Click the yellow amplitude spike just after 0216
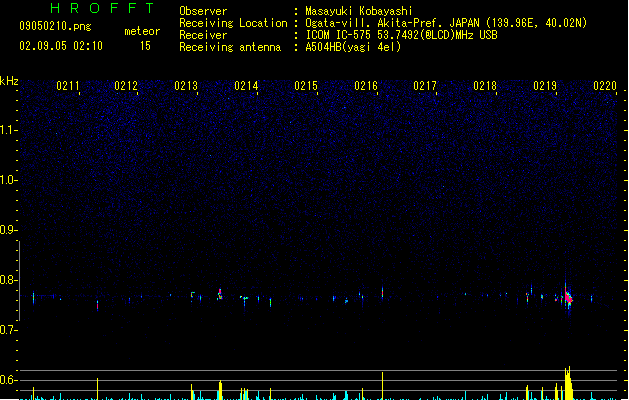The image size is (629, 400). click(x=382, y=386)
